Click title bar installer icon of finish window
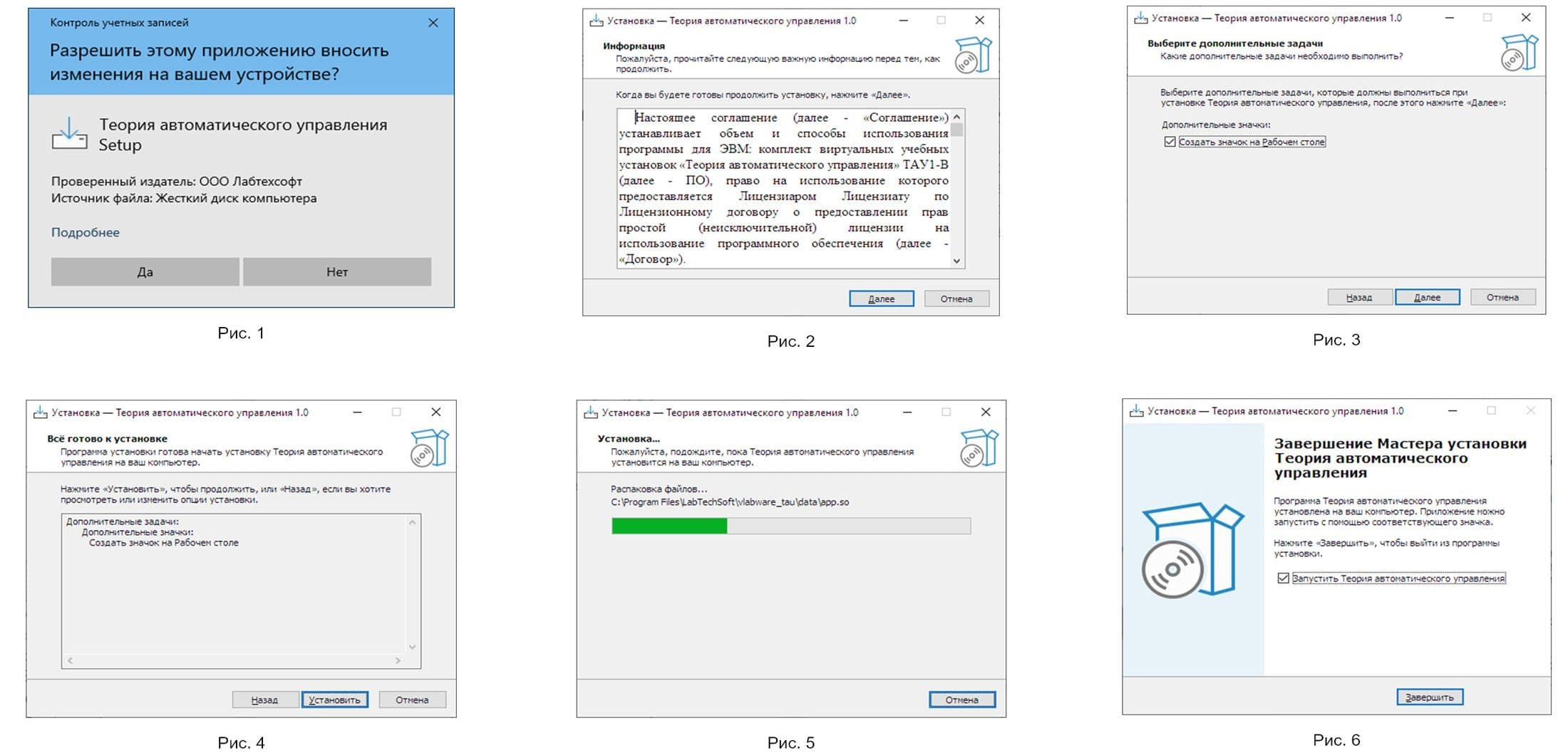This screenshot has width=1568, height=753. (x=1137, y=411)
